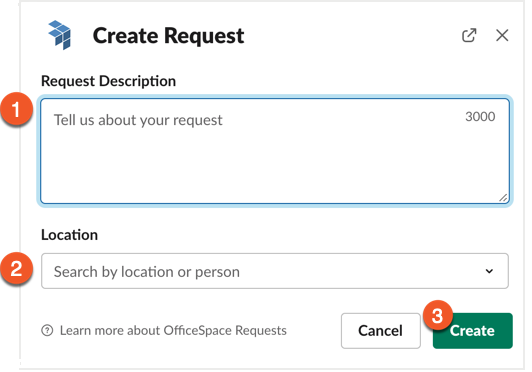Click the OfficeSpace app logo icon

pos(60,35)
